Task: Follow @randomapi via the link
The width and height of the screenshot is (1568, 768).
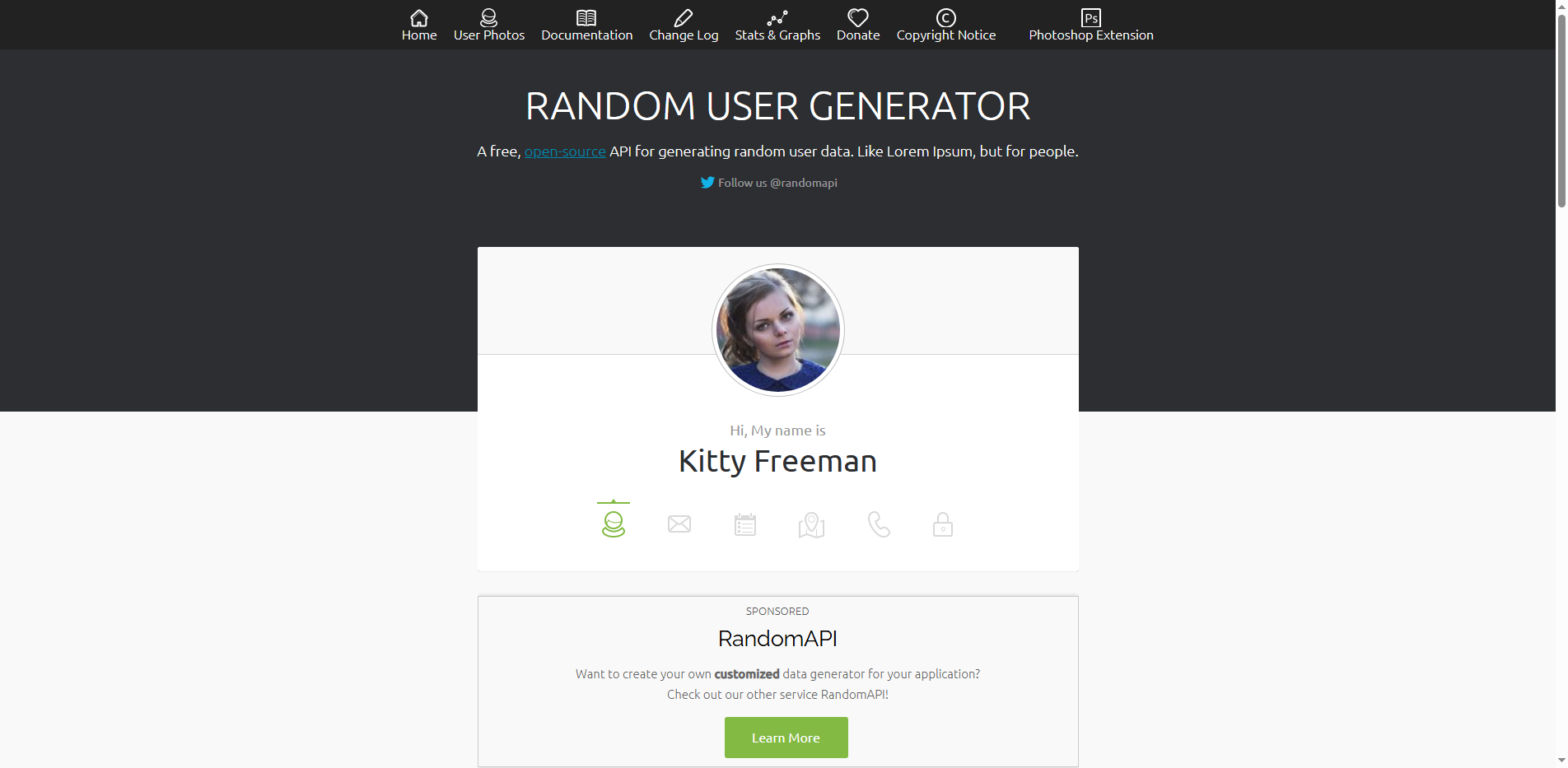Action: tap(777, 182)
